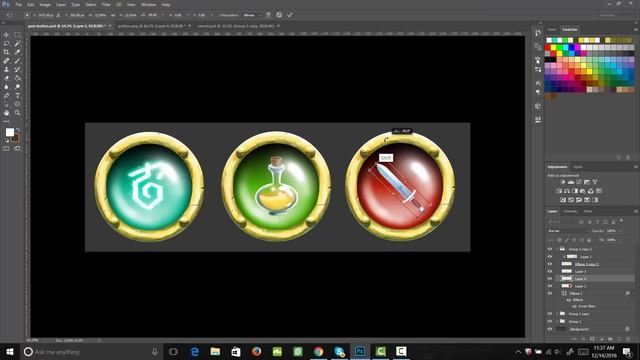Select the Blur tool
This screenshot has width=640, height=360.
(x=7, y=87)
